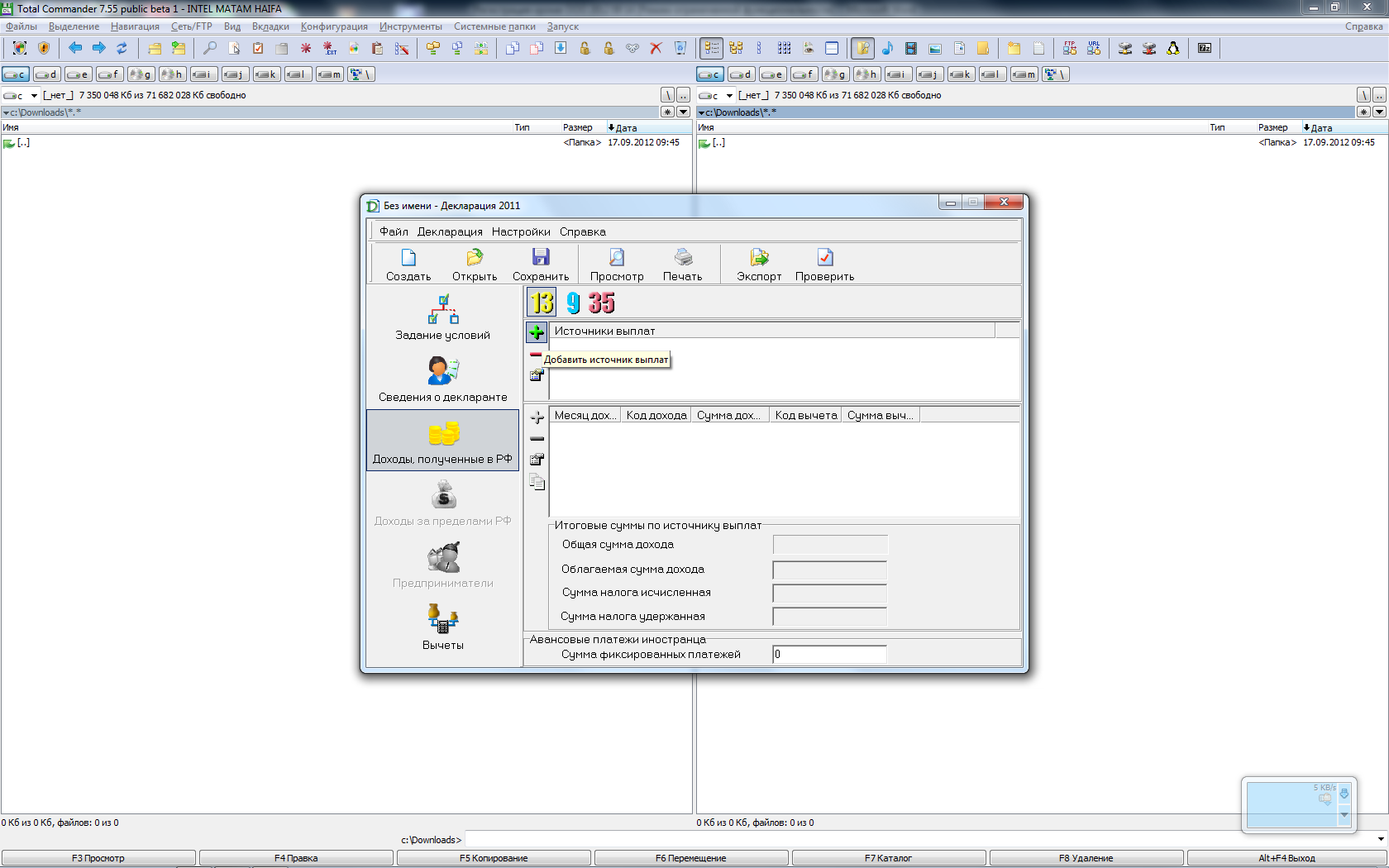
Task: Run Проверить to validate the declaration
Action: pos(825,265)
